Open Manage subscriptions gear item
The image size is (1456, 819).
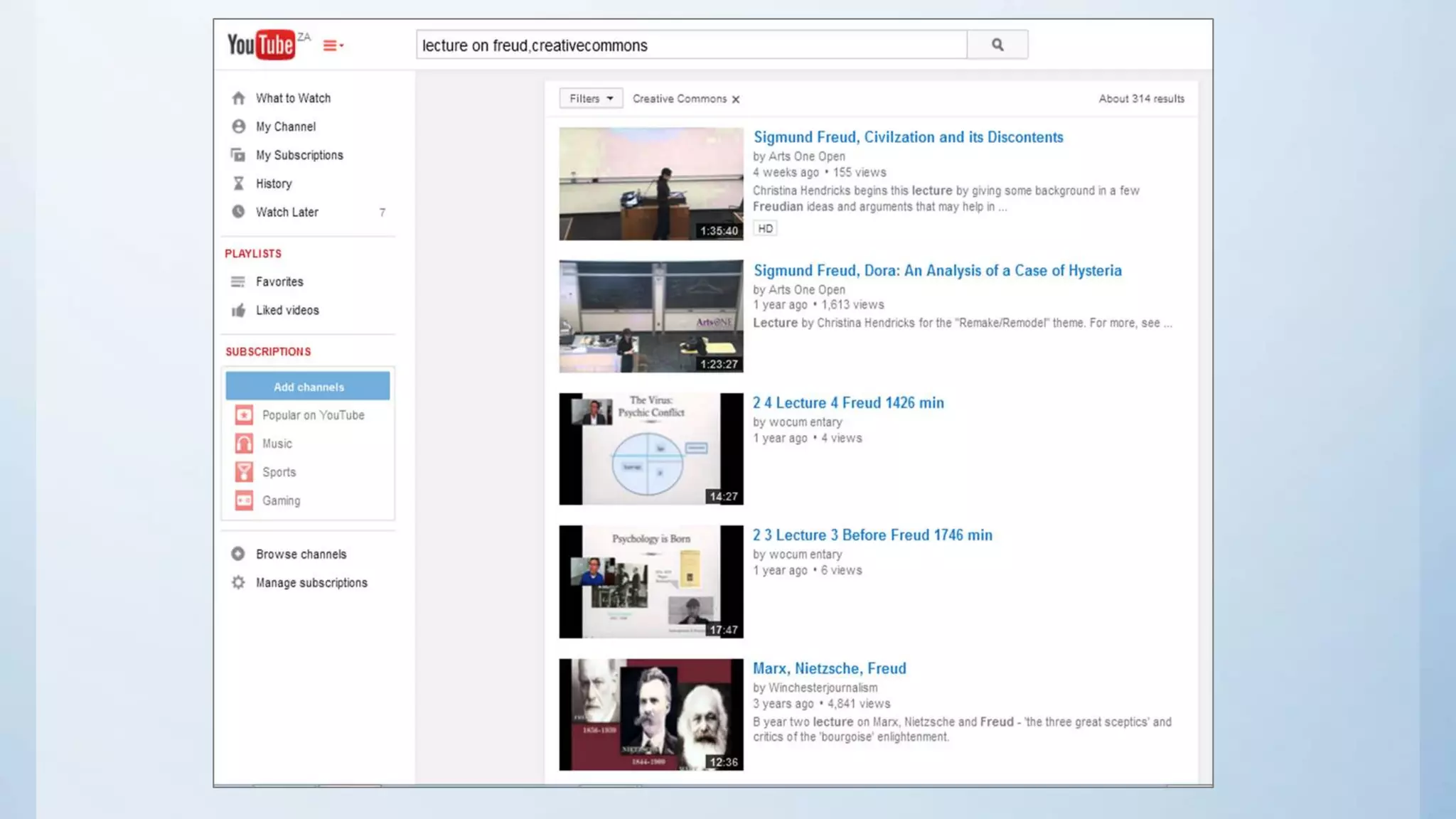pyautogui.click(x=311, y=582)
